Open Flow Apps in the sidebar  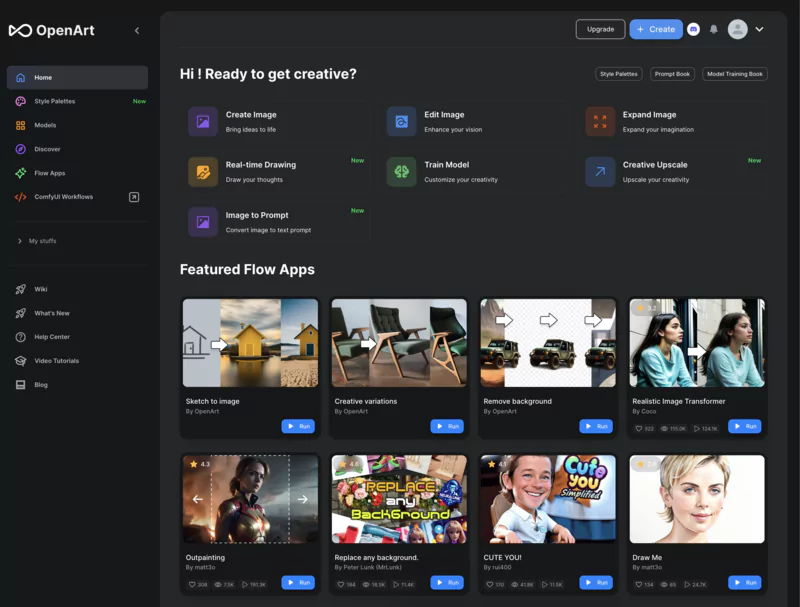click(x=78, y=173)
